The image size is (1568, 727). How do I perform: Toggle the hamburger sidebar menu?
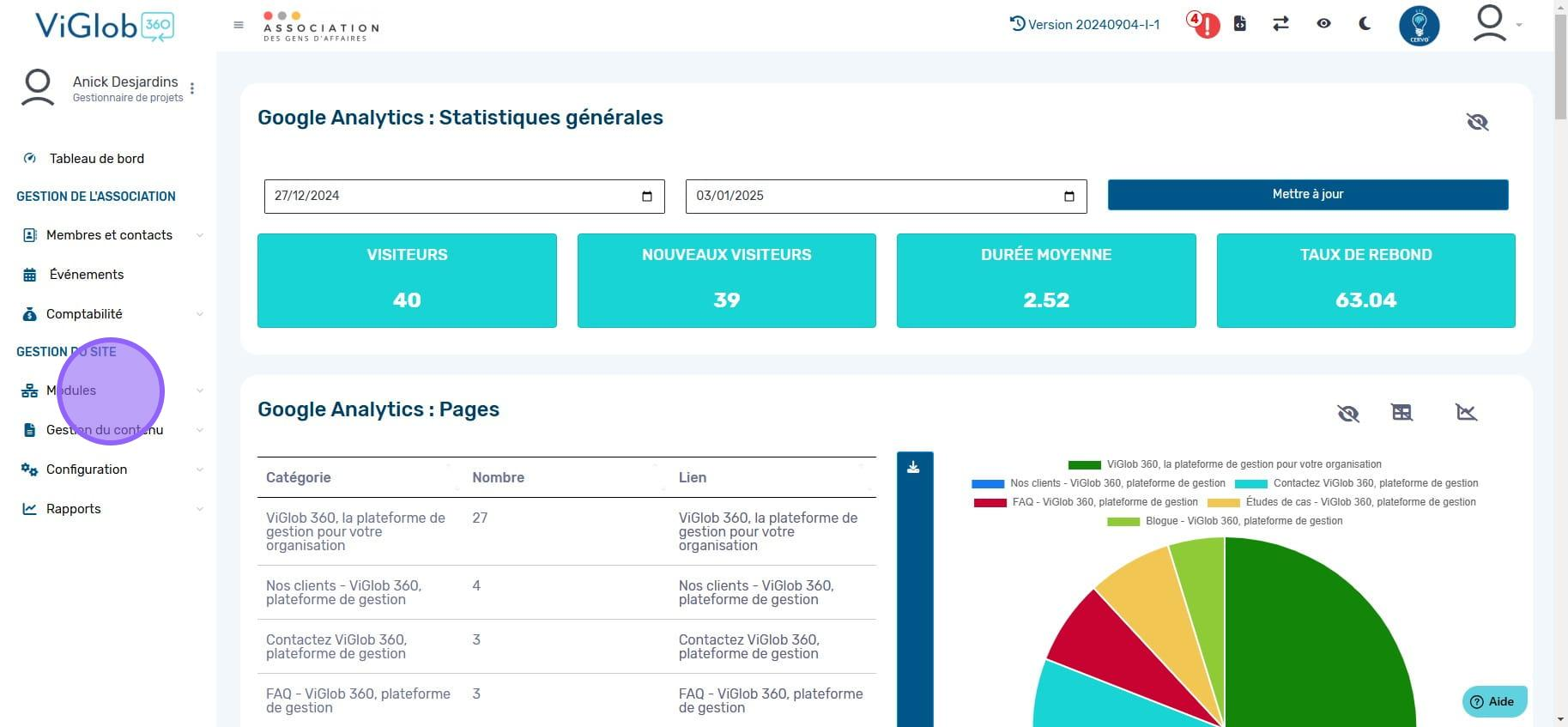[239, 25]
